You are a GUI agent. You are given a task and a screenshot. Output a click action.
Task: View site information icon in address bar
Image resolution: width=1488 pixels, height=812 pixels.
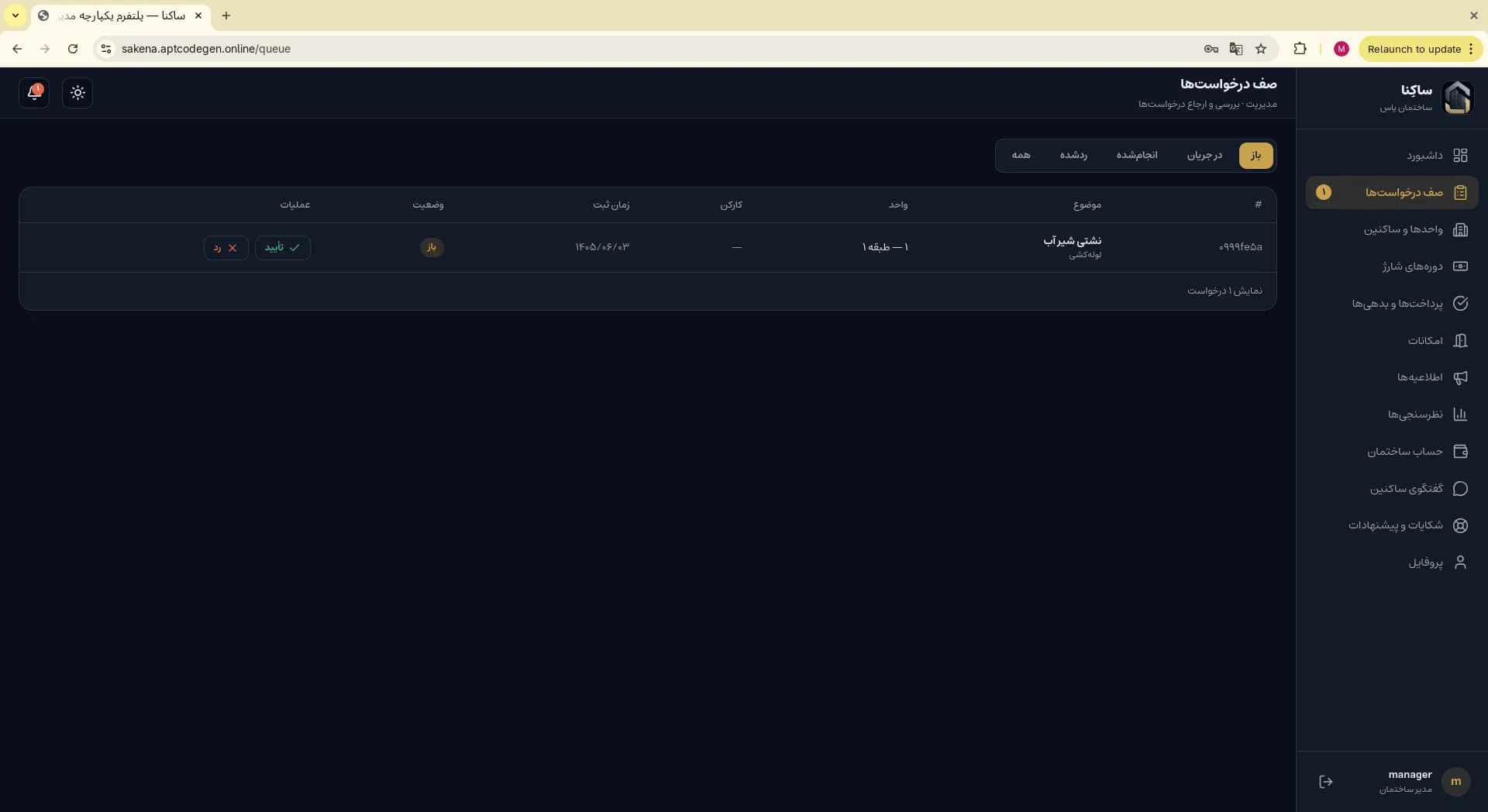106,49
